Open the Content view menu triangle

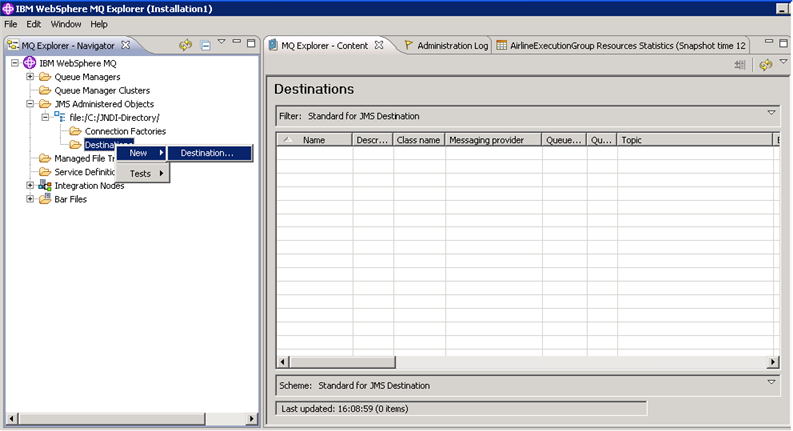point(783,61)
